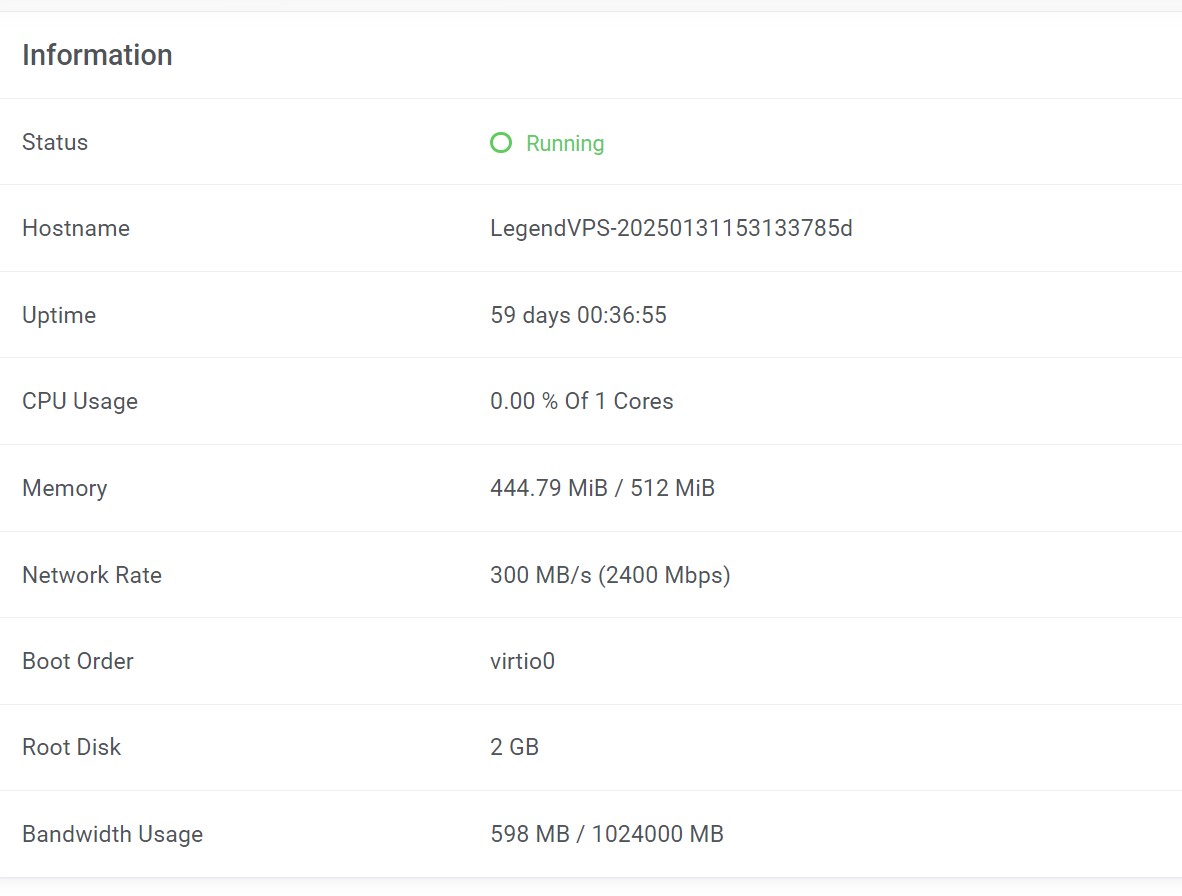The width and height of the screenshot is (1182, 896).
Task: Click the 'Memory' row label
Action: (x=65, y=488)
